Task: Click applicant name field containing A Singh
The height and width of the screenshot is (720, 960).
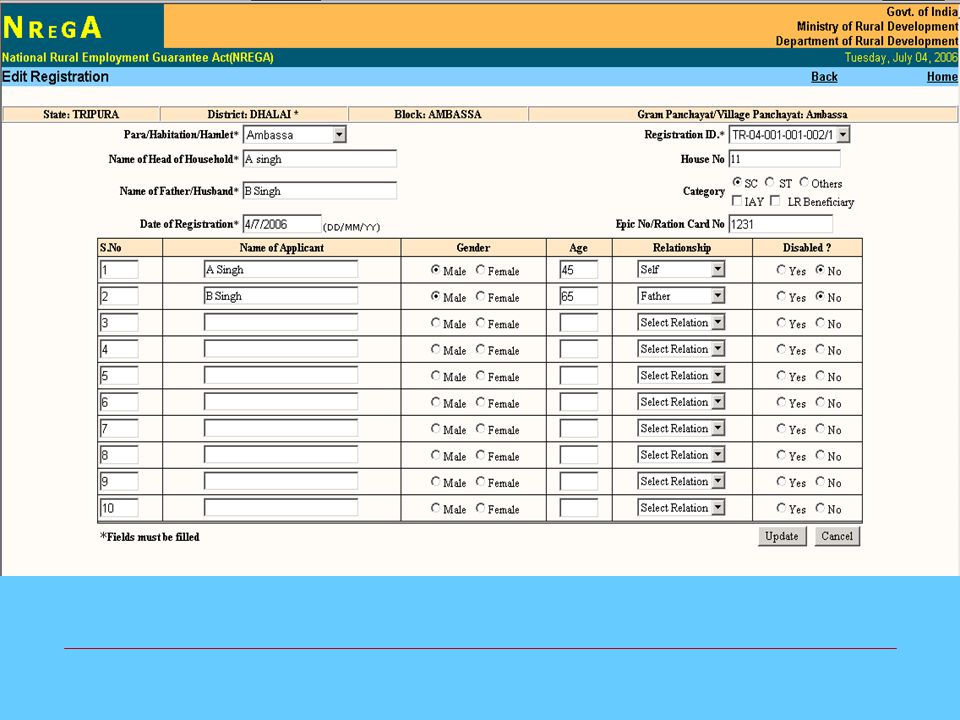Action: [x=281, y=269]
